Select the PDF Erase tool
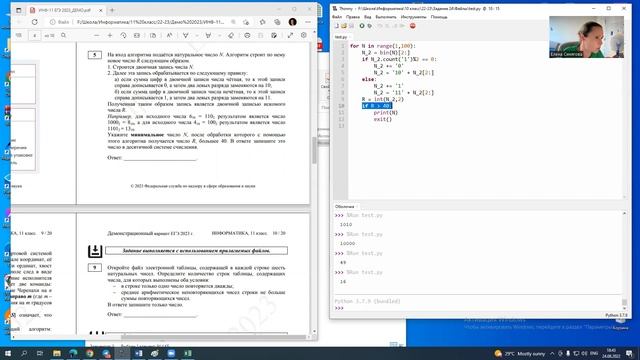This screenshot has height=360, width=640. [231, 36]
